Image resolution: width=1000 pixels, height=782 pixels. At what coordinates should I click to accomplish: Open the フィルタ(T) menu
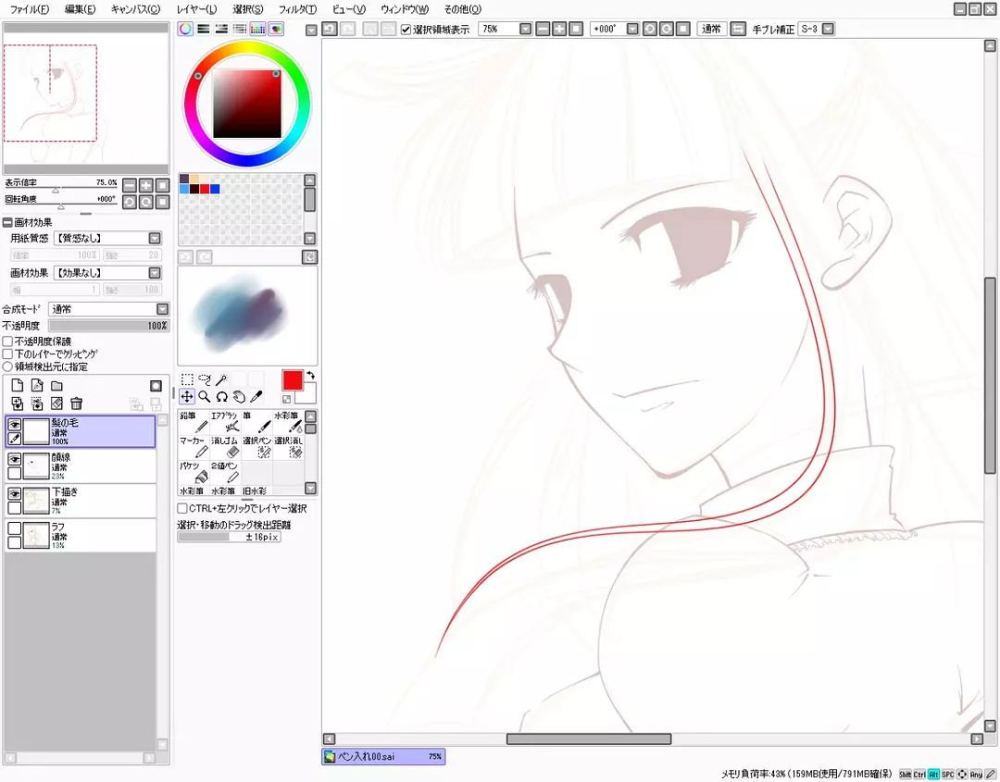tap(297, 10)
